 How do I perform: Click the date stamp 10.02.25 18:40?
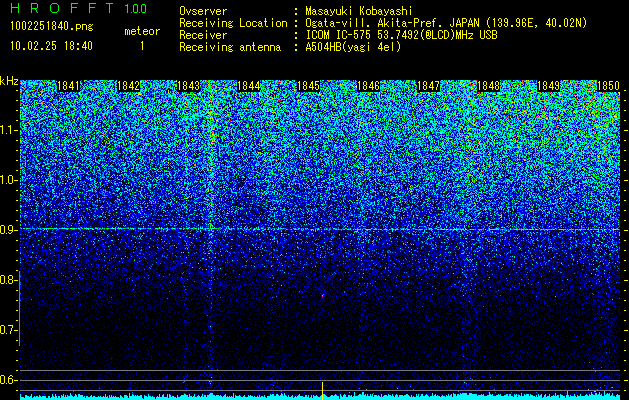point(51,46)
